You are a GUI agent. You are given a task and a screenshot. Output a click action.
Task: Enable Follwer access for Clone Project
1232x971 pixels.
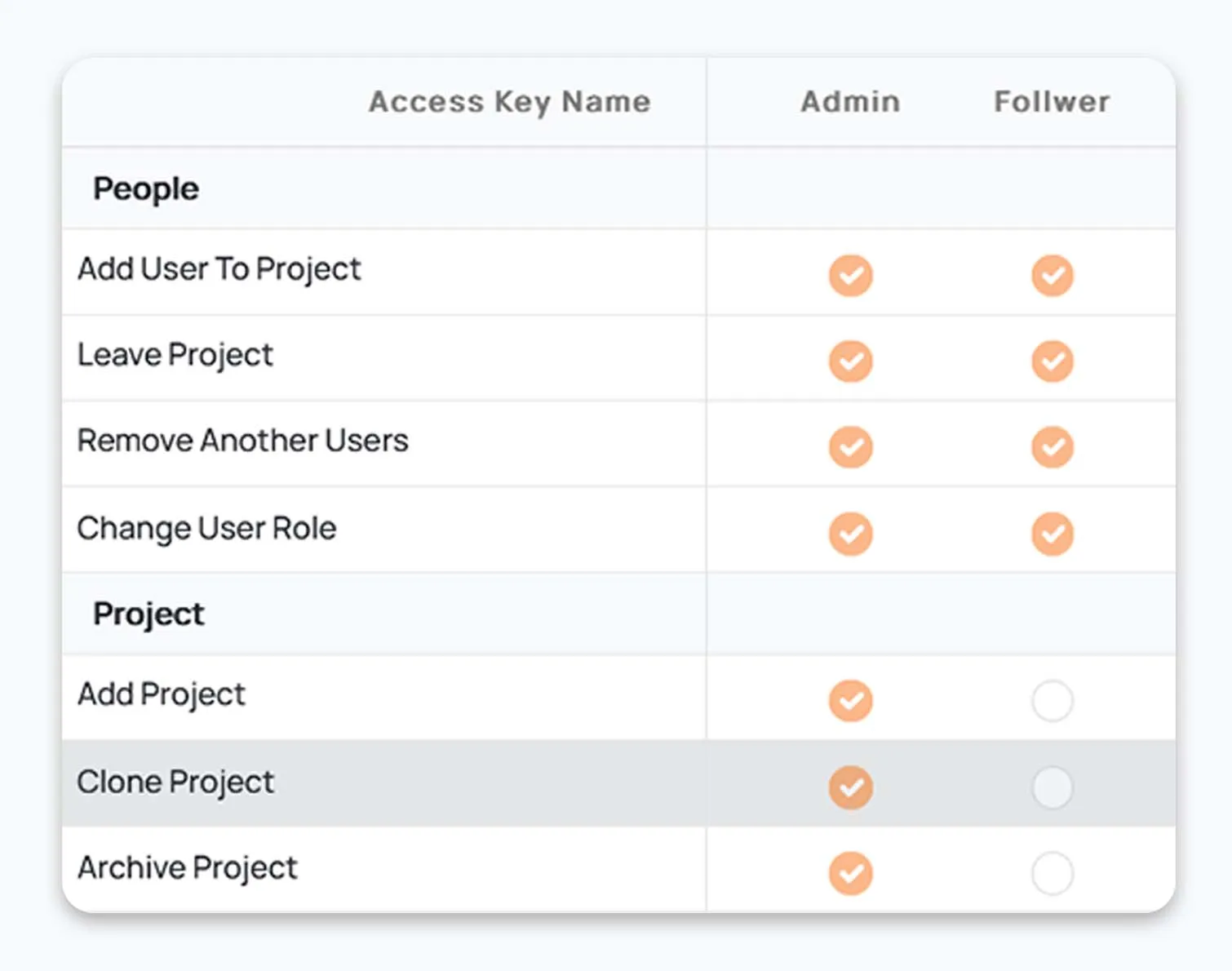pyautogui.click(x=1053, y=787)
